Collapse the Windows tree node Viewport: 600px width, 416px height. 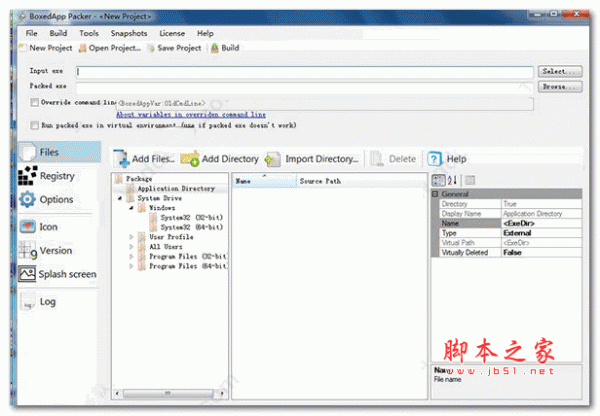click(x=131, y=208)
